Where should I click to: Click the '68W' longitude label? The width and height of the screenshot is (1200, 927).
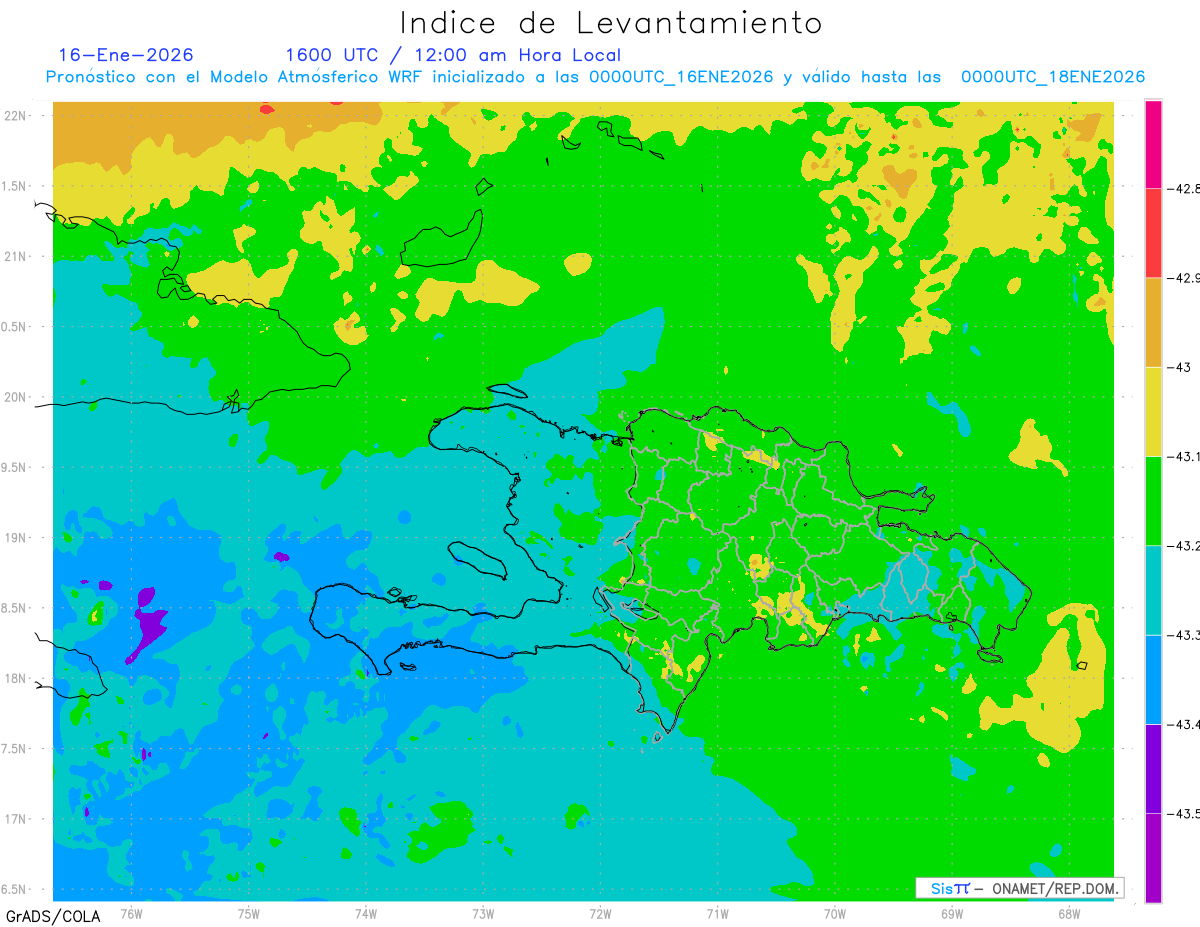pyautogui.click(x=1068, y=912)
